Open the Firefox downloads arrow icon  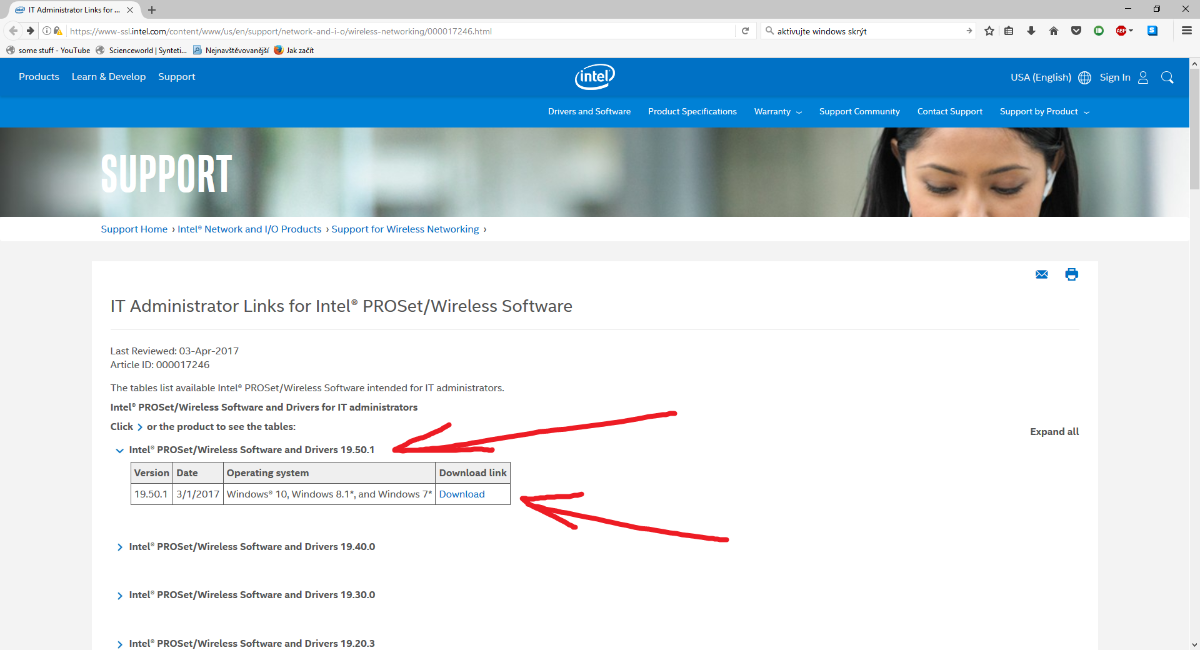[1031, 31]
